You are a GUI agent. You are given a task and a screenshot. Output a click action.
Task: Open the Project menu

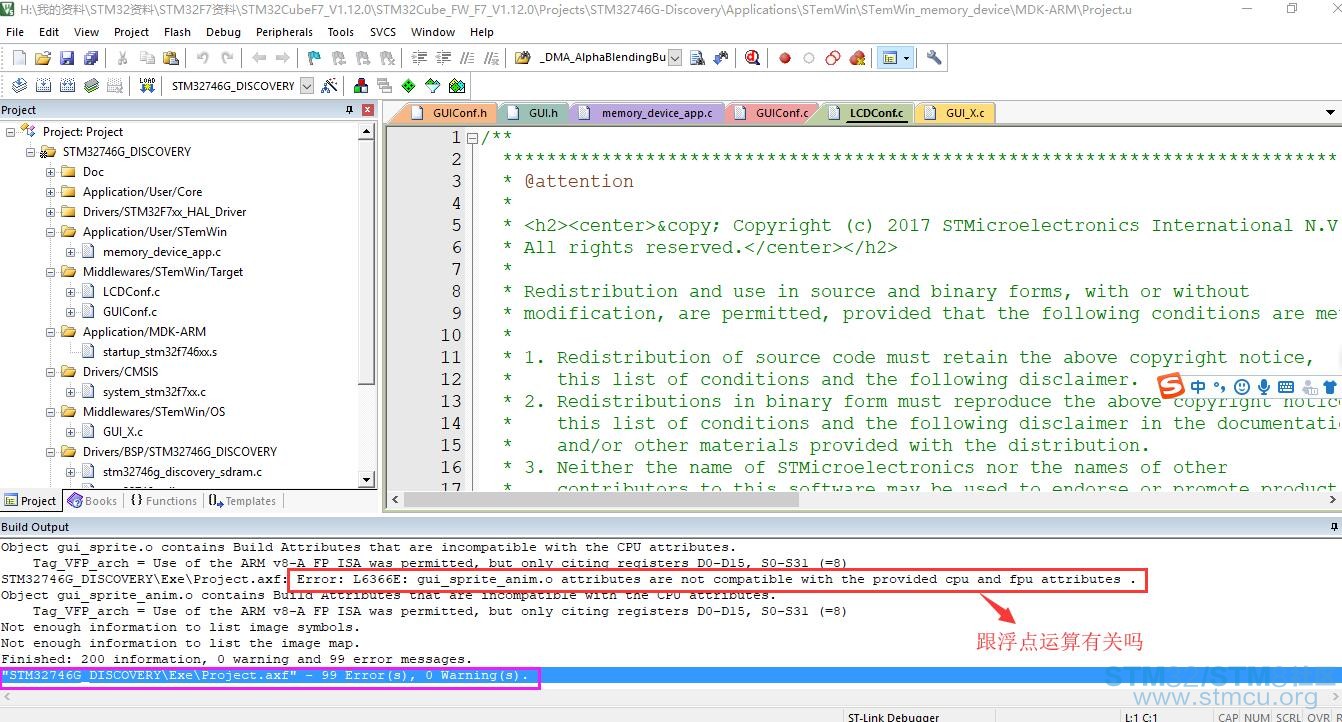(131, 32)
